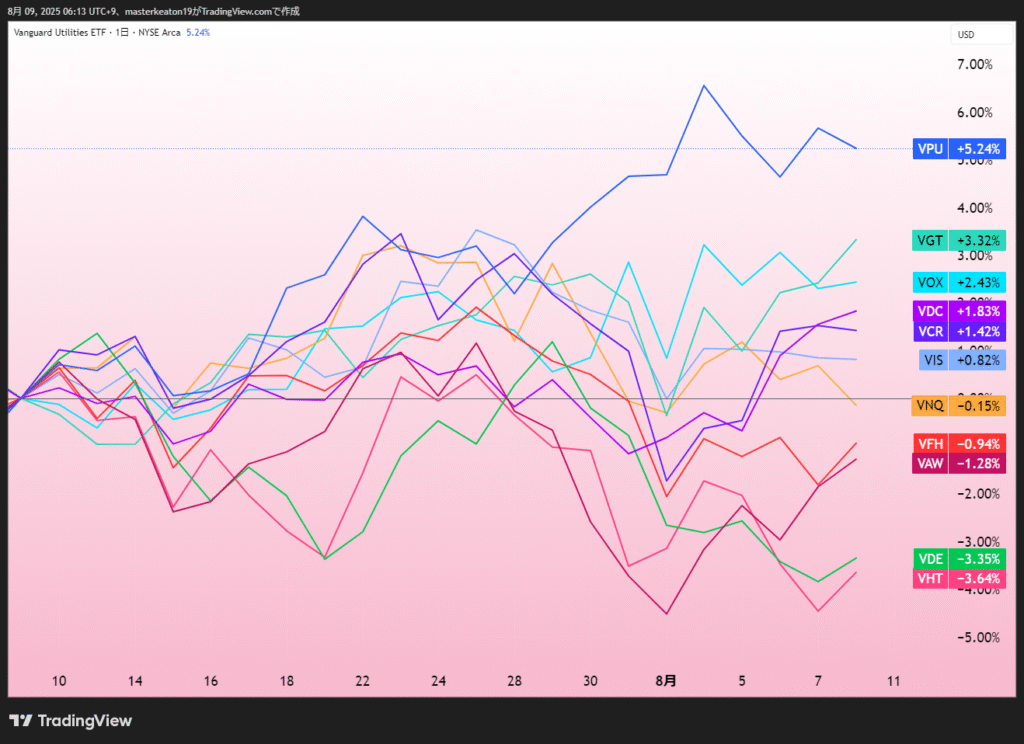Select the VHT -3.64% label
The height and width of the screenshot is (744, 1024).
coord(959,578)
